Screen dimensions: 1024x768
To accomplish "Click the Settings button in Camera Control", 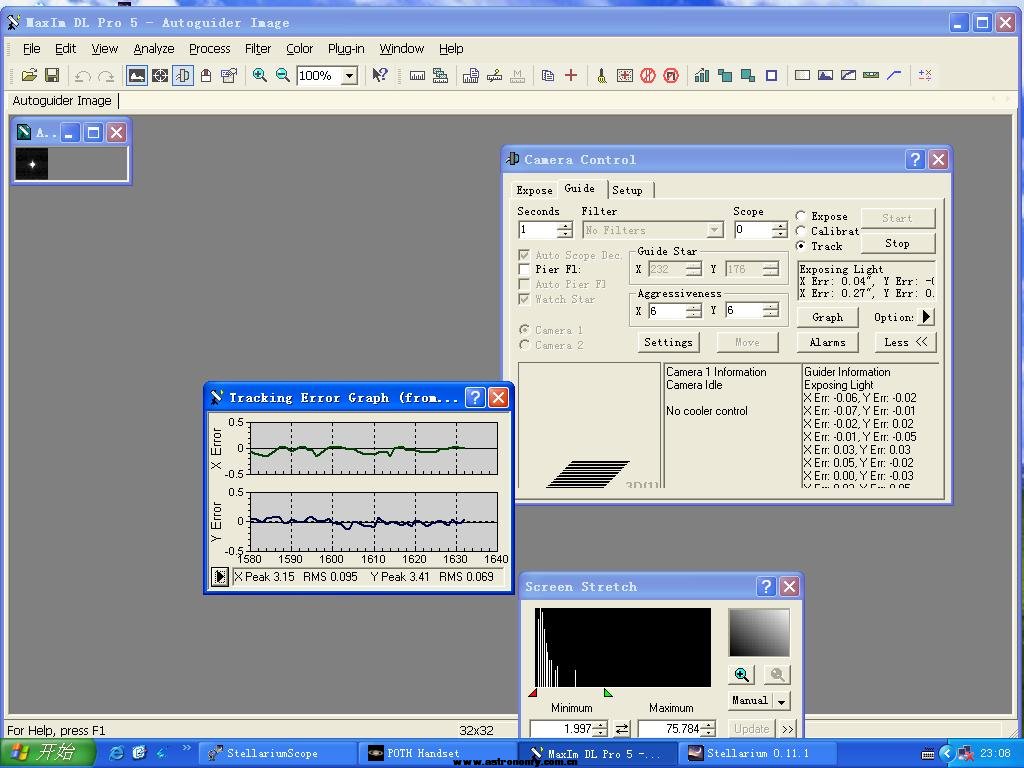I will click(x=668, y=342).
